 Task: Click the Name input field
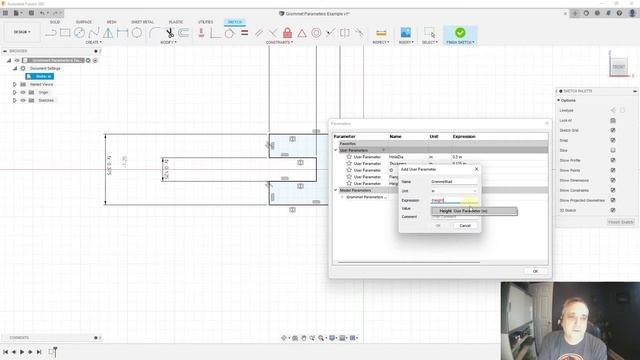[454, 182]
